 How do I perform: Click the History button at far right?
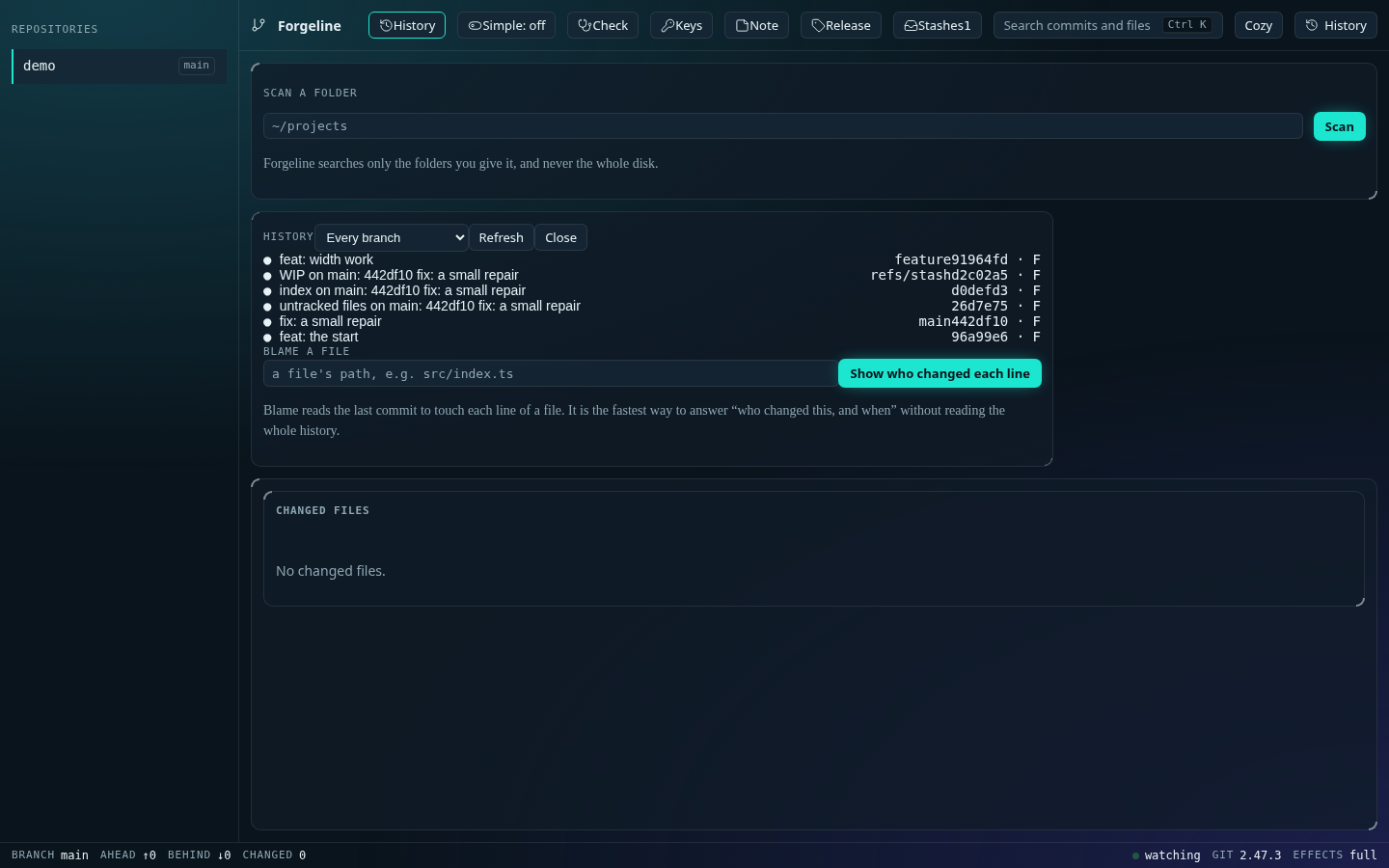tap(1336, 25)
